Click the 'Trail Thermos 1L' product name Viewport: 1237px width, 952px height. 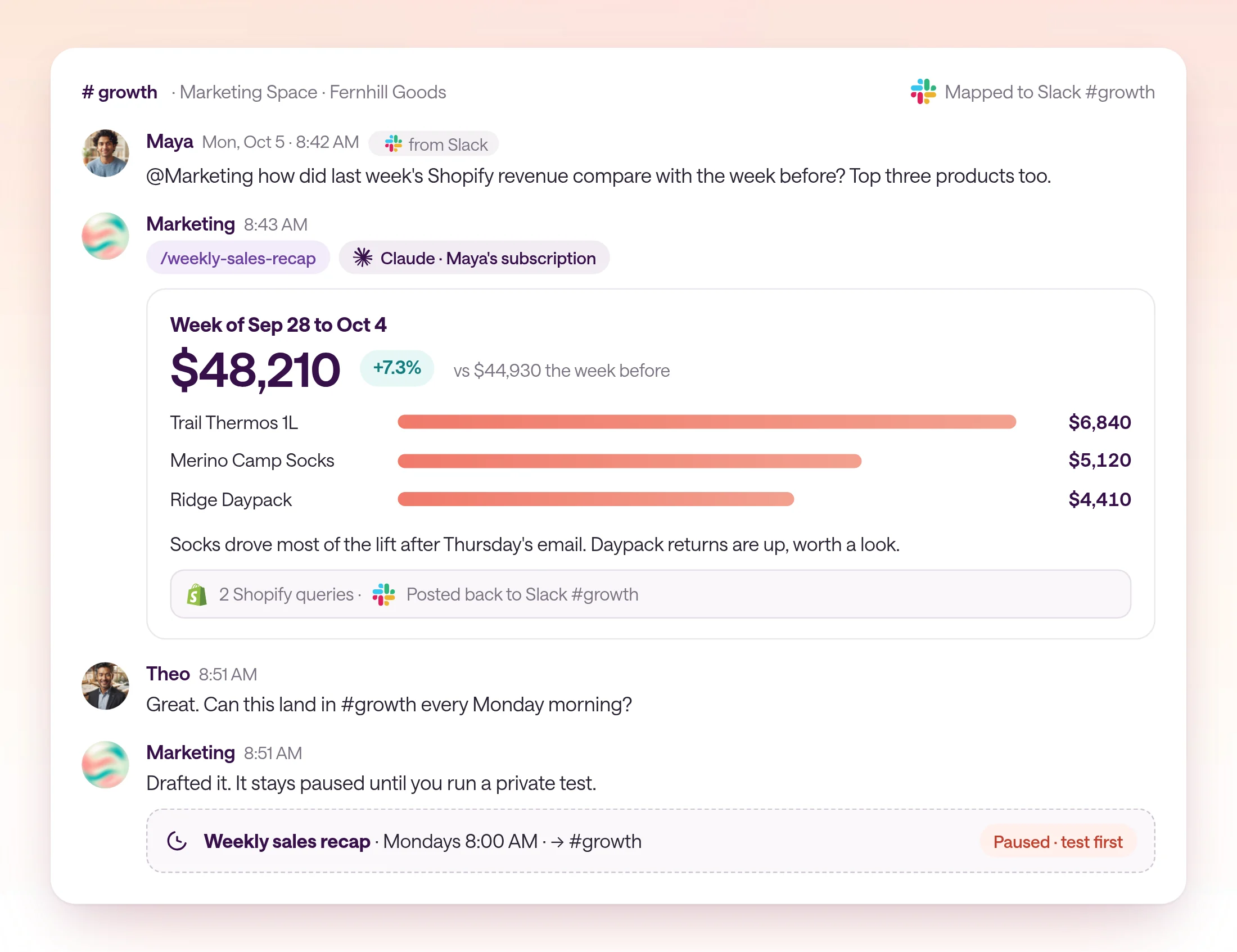pyautogui.click(x=234, y=422)
